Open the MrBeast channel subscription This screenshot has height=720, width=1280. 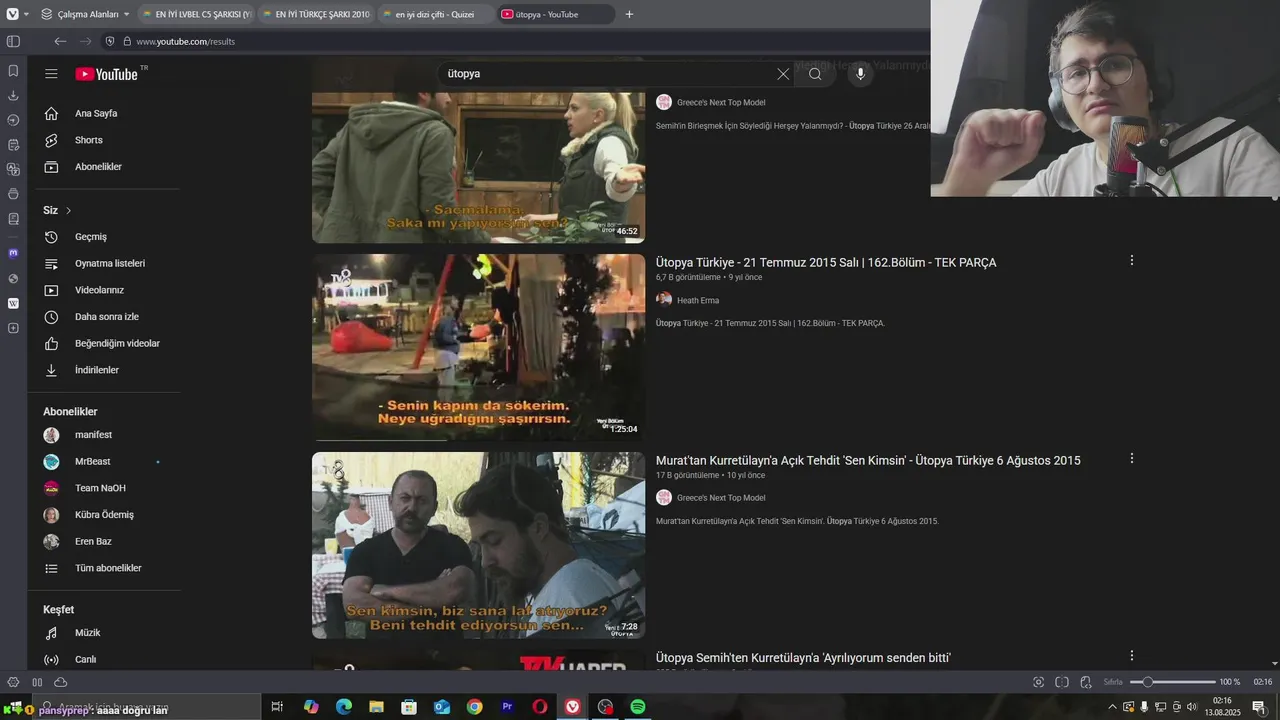108,462
